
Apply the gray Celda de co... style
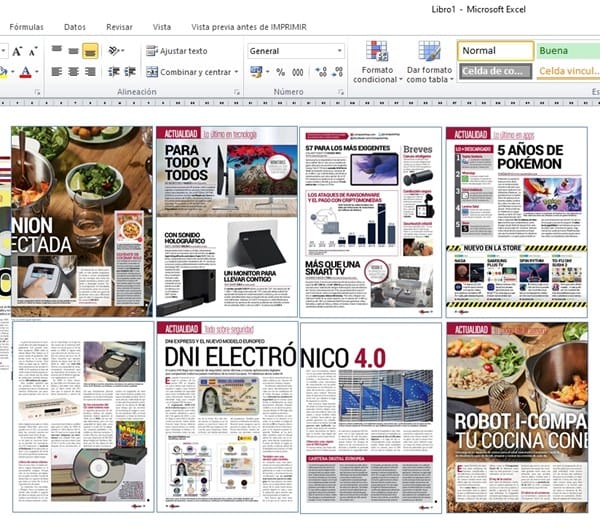495,71
